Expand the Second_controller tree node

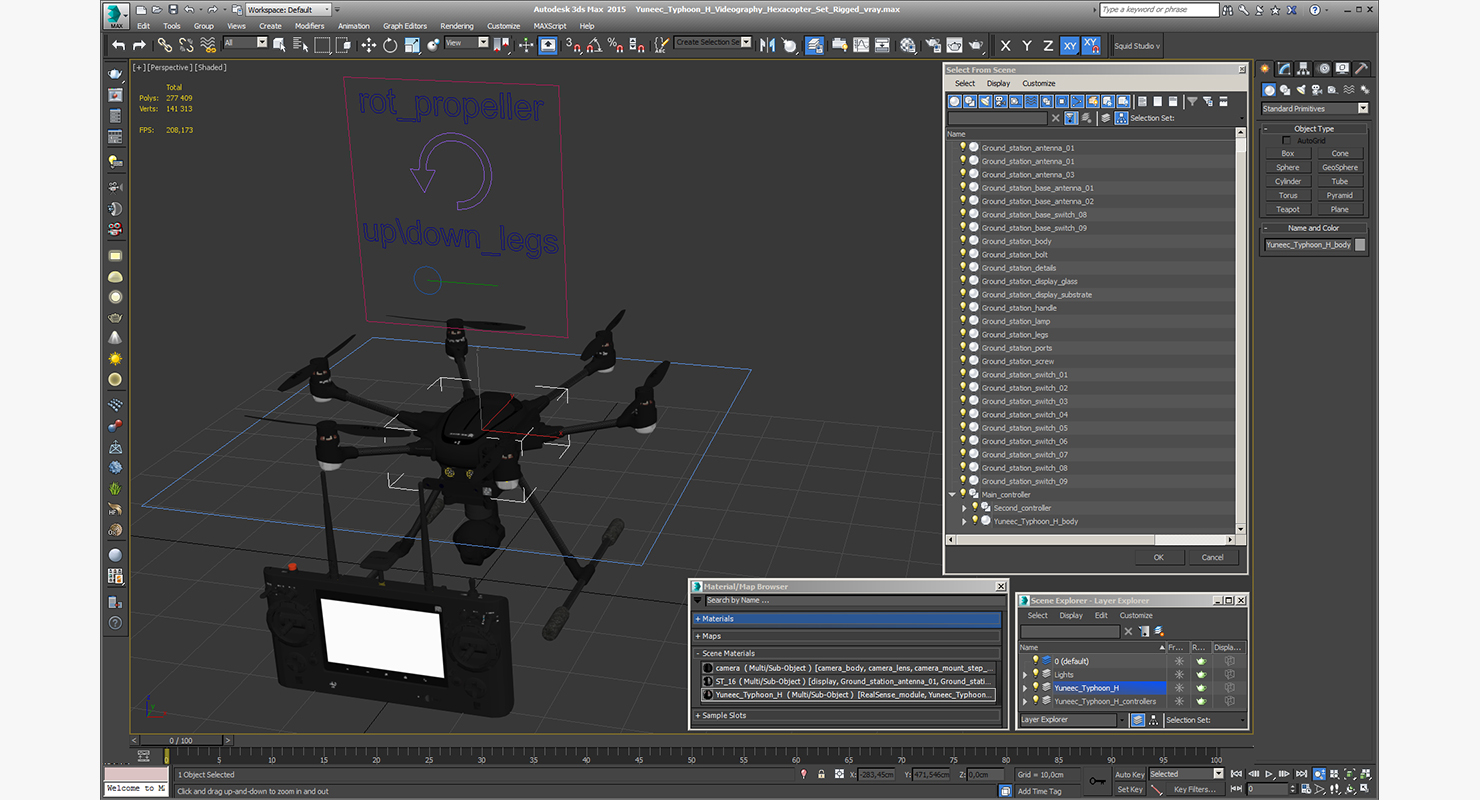click(964, 508)
